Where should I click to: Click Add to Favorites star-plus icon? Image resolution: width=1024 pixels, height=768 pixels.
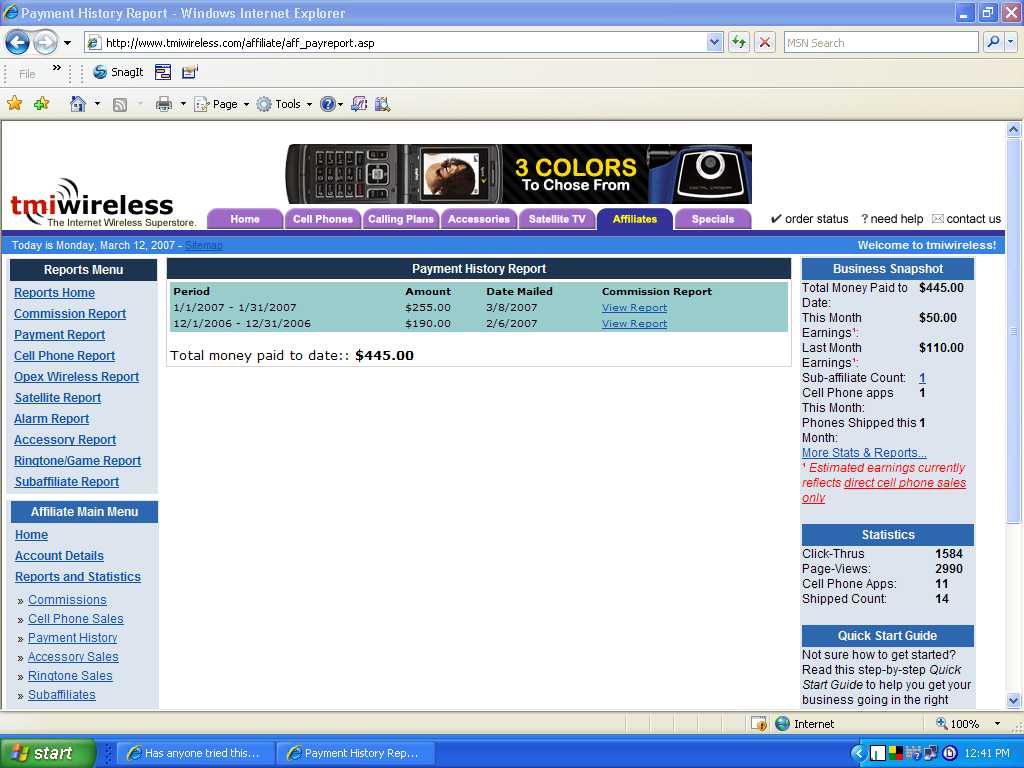pos(42,103)
